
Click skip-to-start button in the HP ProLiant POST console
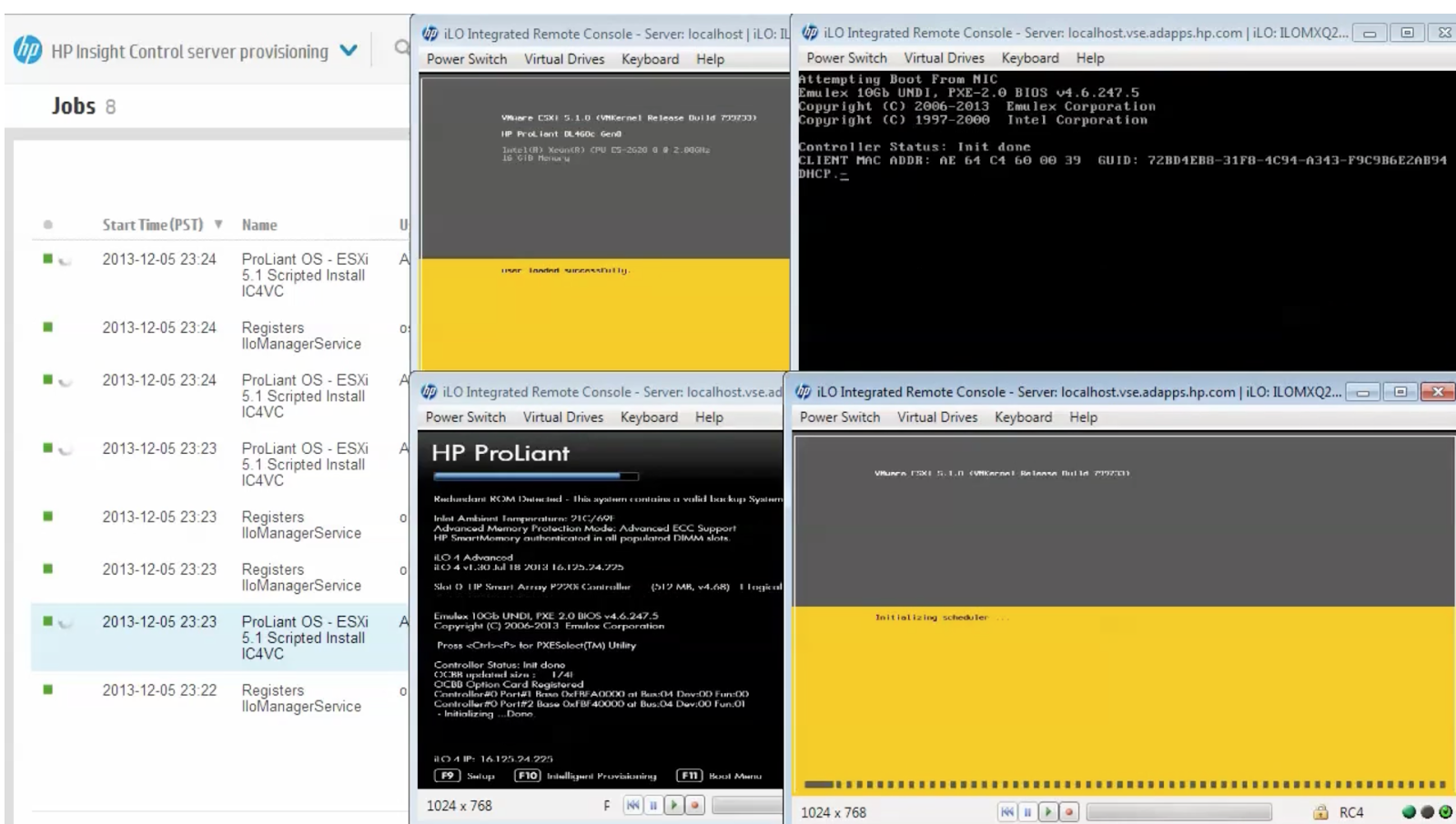(632, 806)
